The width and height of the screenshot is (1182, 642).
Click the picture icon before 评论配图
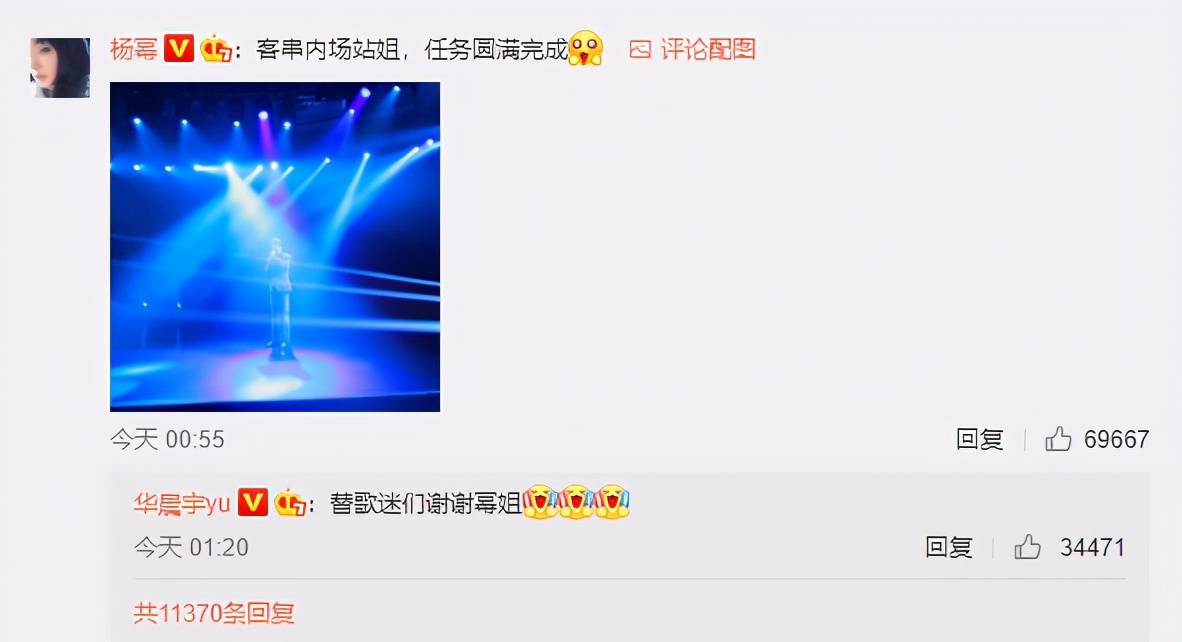(640, 50)
